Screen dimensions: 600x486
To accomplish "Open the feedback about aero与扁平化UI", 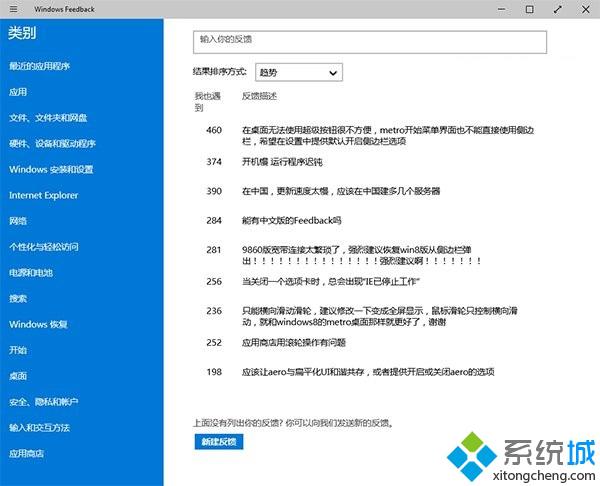I will (x=368, y=372).
